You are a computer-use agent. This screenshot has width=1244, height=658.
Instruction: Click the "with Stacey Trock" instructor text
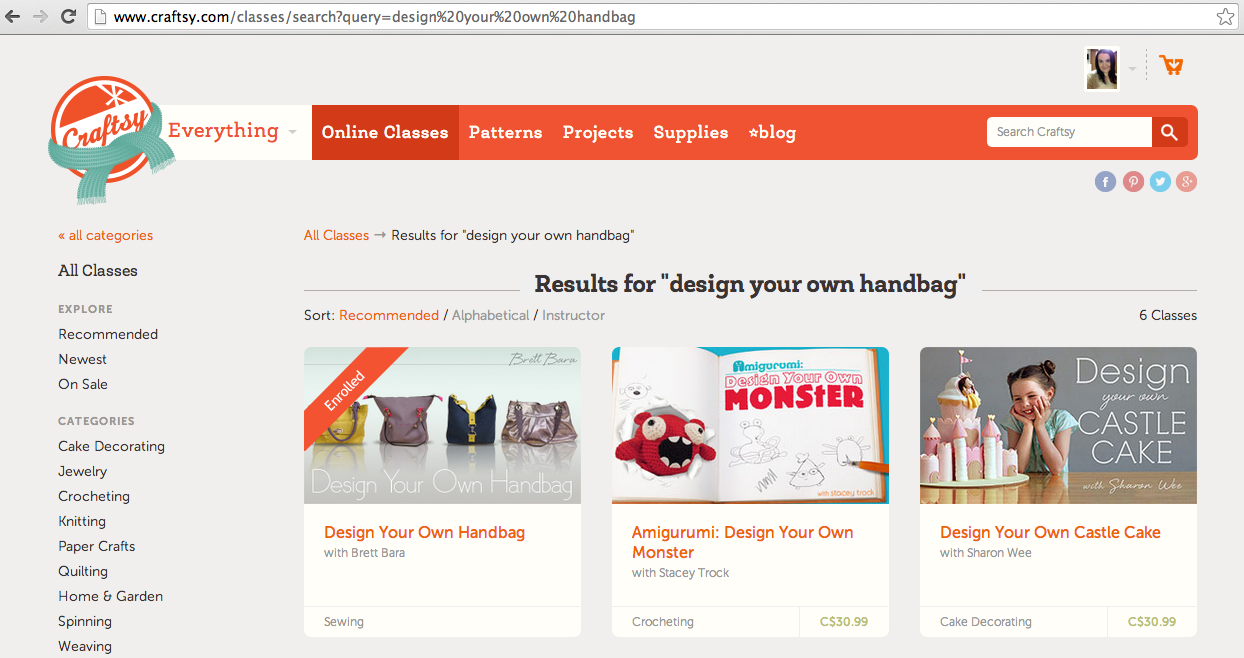(680, 573)
